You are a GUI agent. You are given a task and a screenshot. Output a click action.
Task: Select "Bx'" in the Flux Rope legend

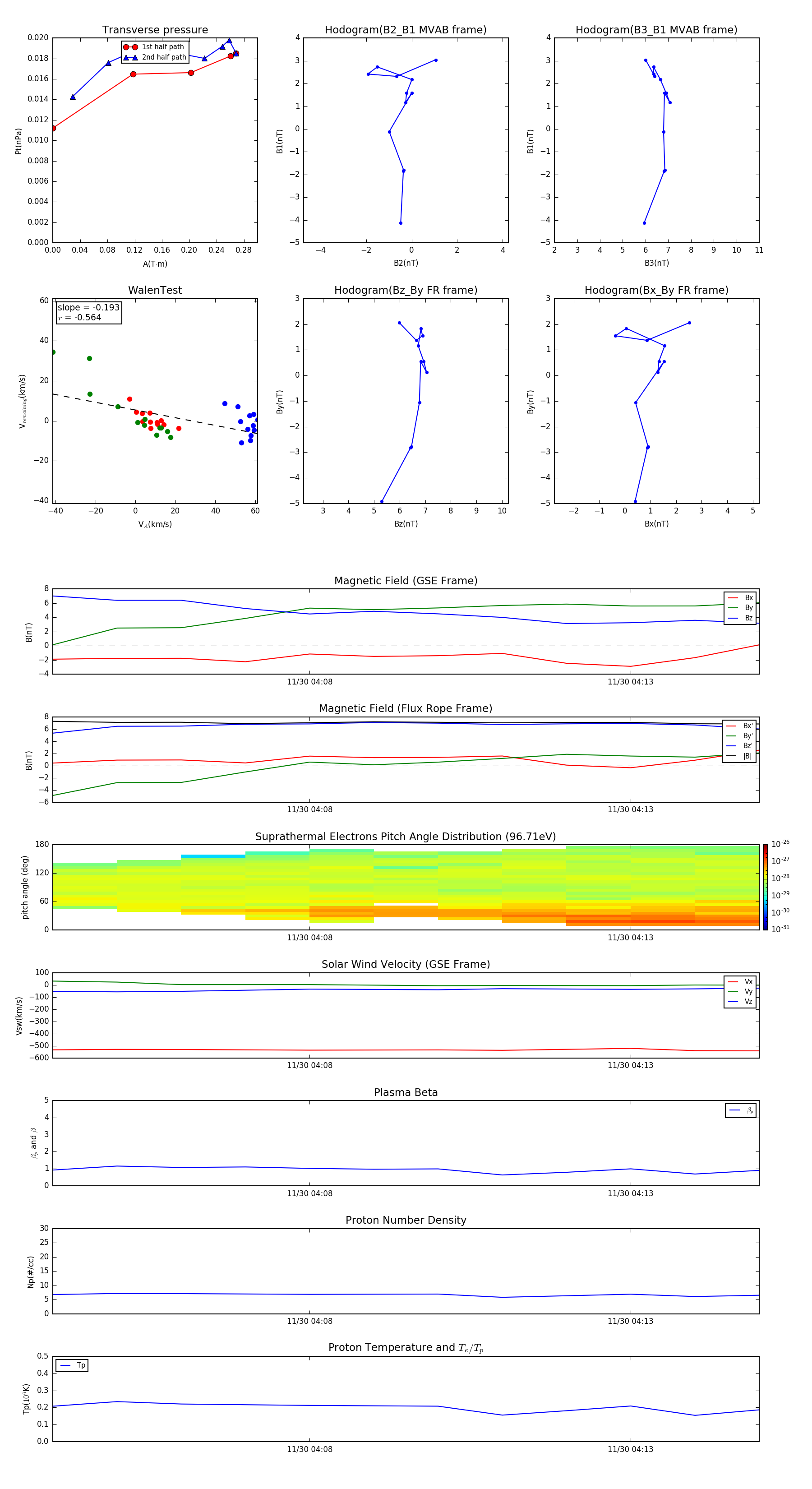(740, 726)
